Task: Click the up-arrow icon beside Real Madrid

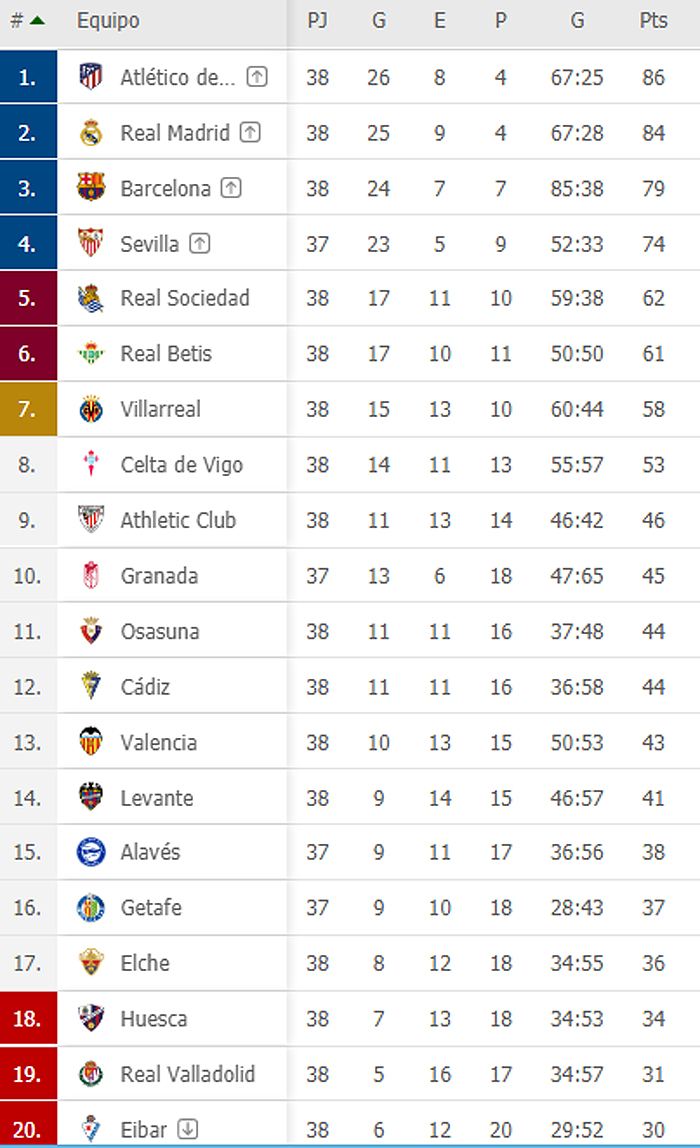Action: click(x=250, y=132)
